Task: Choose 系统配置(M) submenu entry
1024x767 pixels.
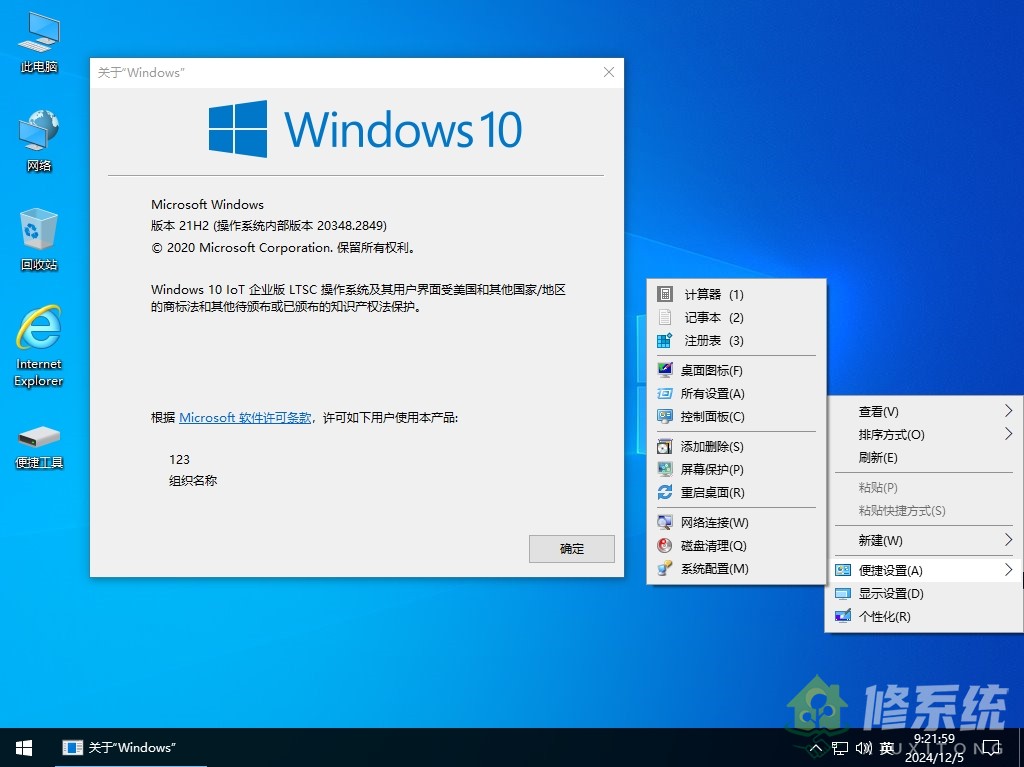Action: 736,568
